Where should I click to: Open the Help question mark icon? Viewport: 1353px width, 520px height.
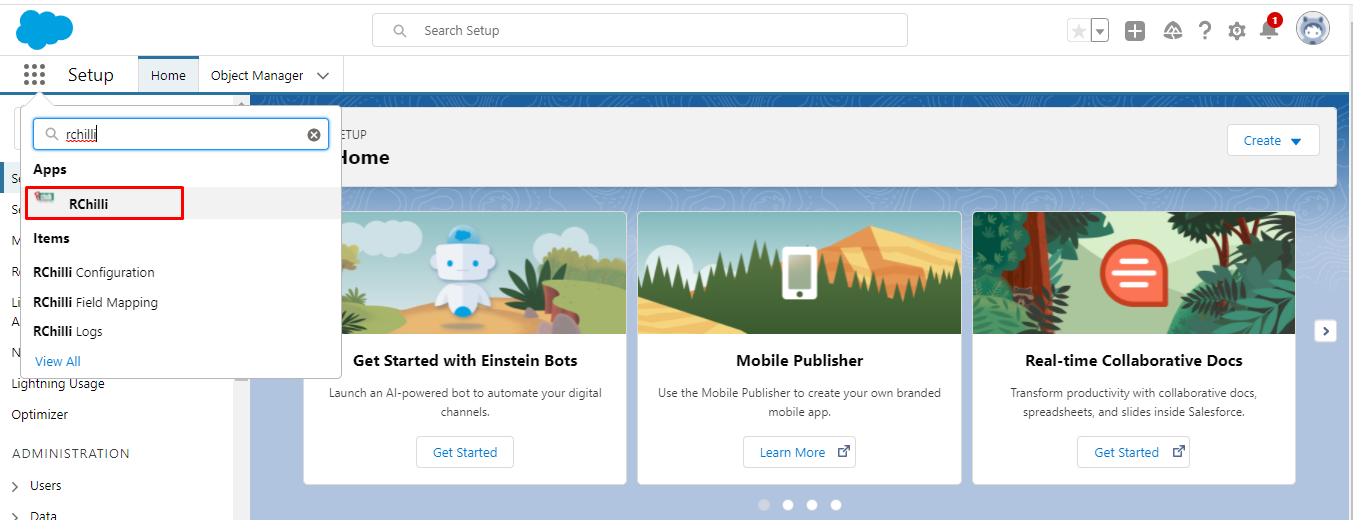pyautogui.click(x=1205, y=31)
